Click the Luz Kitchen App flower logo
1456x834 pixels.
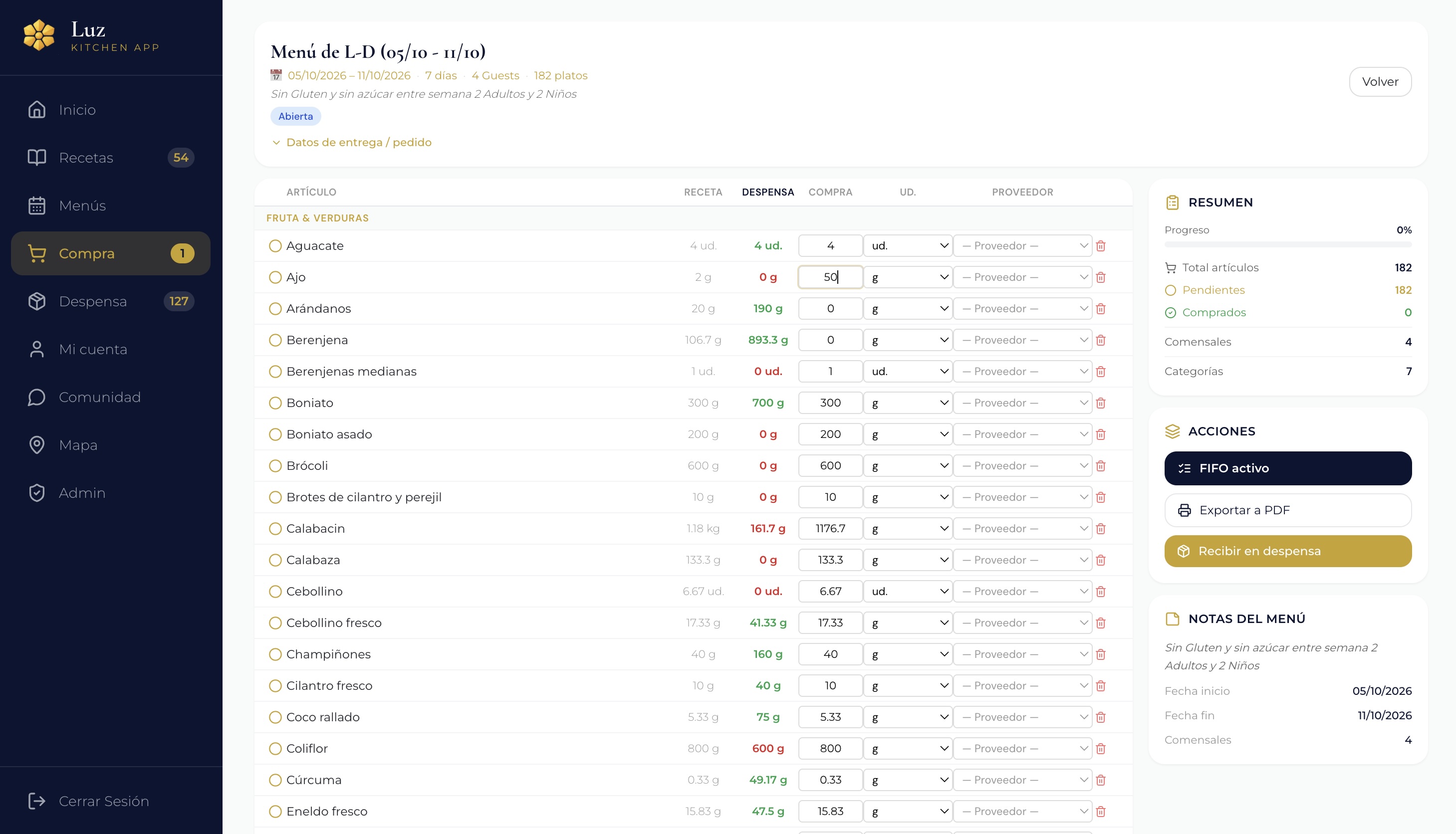coord(39,35)
